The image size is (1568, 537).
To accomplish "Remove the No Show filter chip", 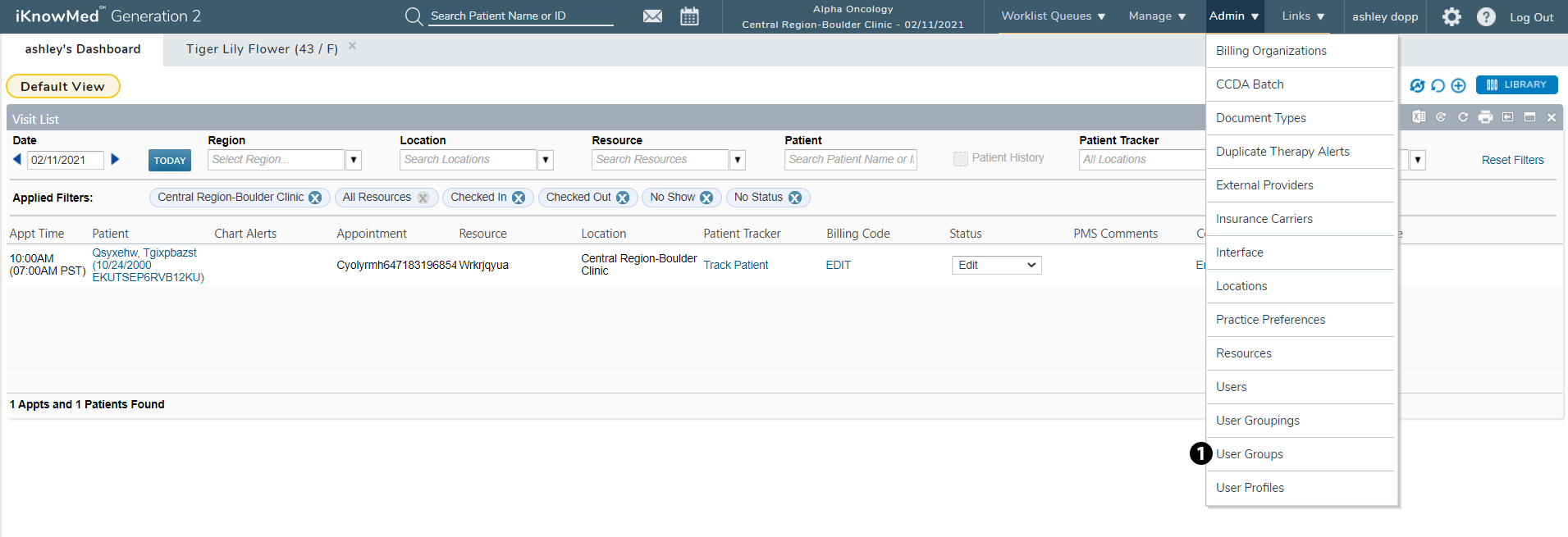I will click(706, 198).
